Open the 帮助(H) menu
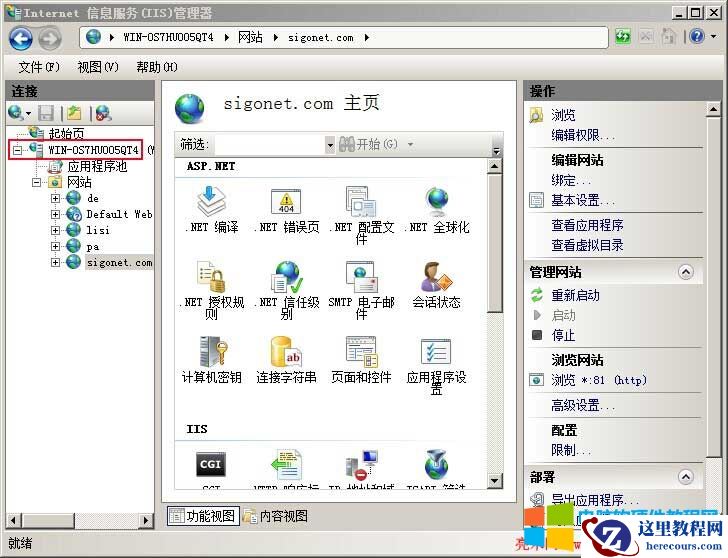The height and width of the screenshot is (558, 728). 157,67
